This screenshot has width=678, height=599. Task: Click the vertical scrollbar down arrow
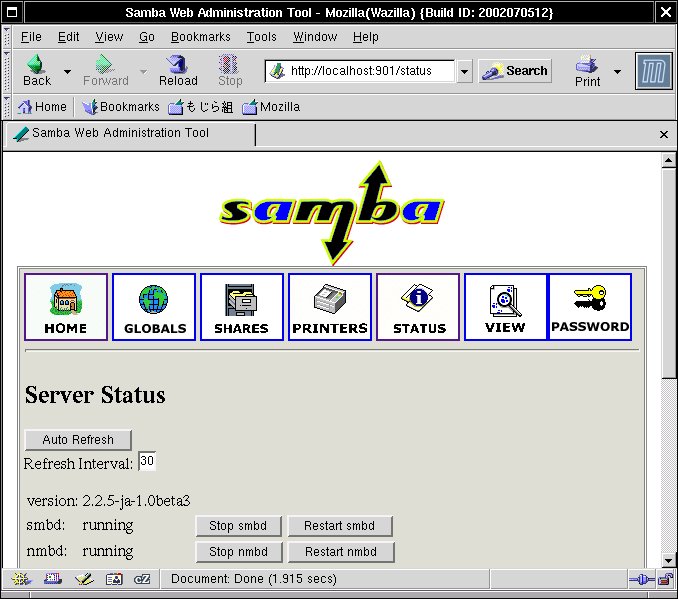point(668,561)
